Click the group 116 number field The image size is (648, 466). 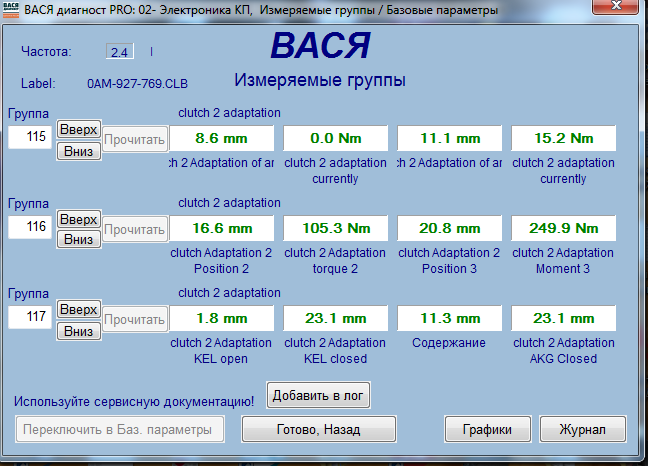(30, 227)
